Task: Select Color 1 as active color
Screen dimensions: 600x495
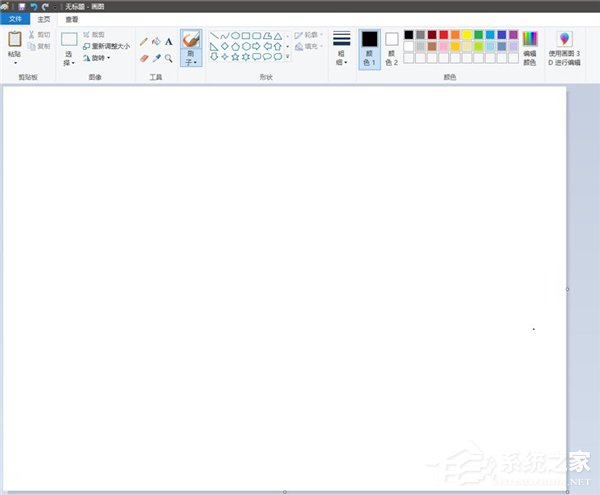Action: pyautogui.click(x=369, y=48)
